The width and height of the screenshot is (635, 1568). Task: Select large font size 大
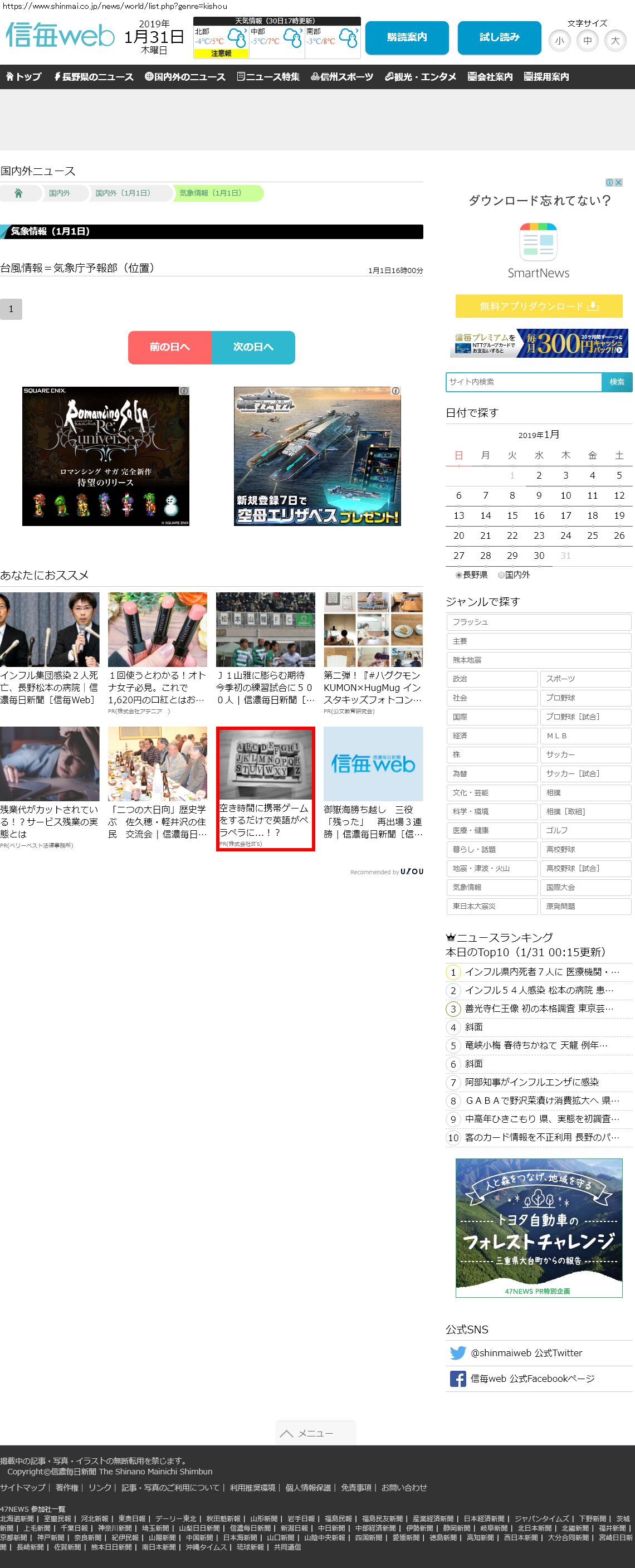[616, 41]
